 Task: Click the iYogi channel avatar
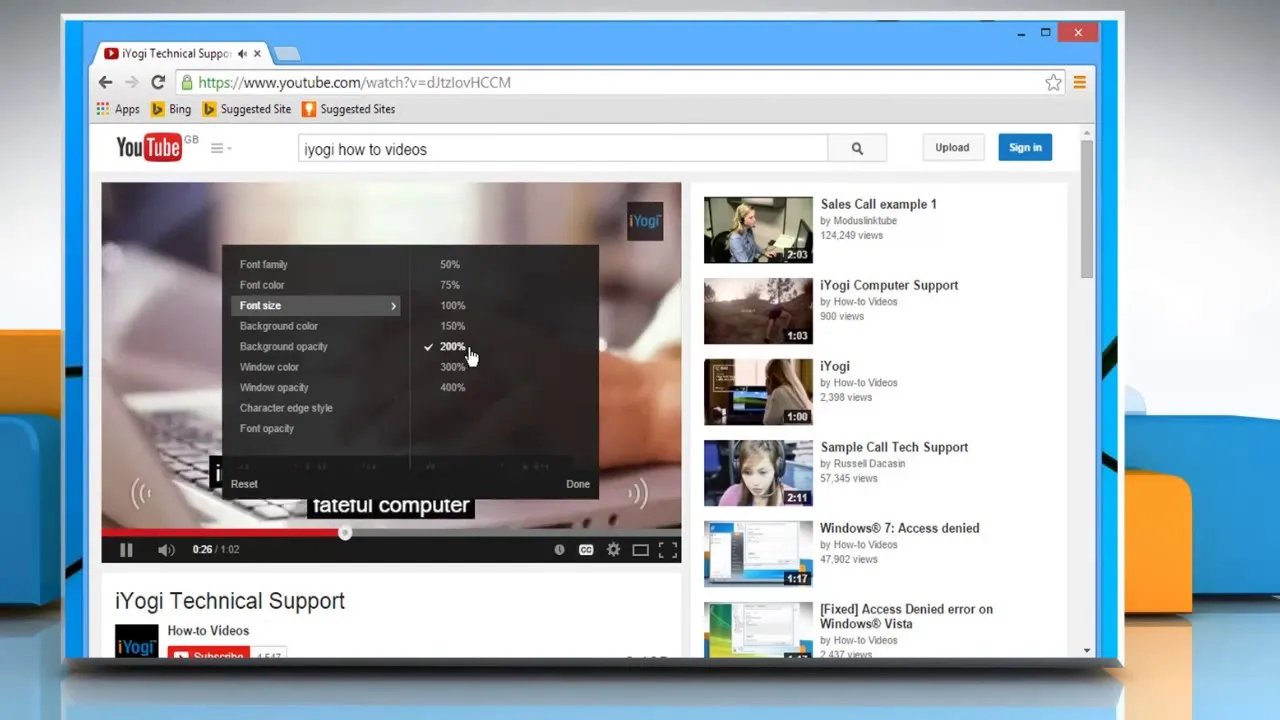(136, 640)
